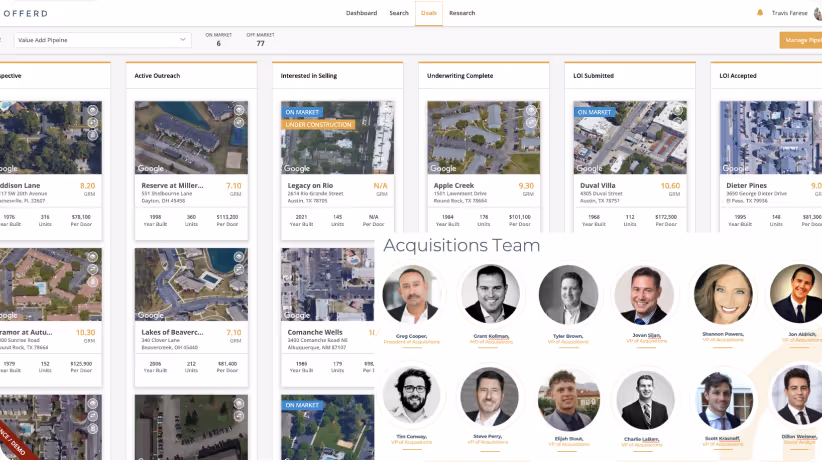
Task: Click the topmost round icon on Addison Lane card
Action: (93, 110)
